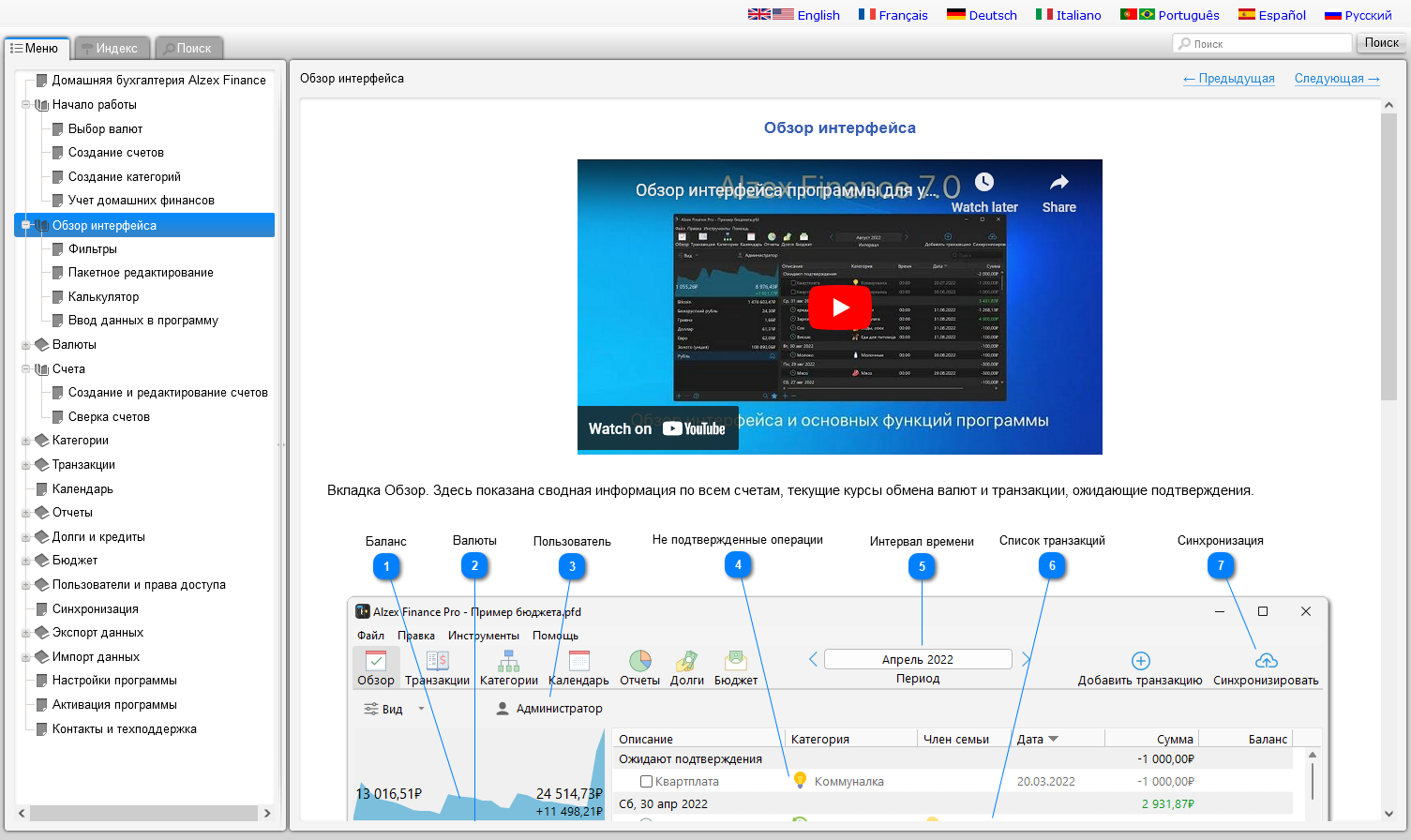The image size is (1411, 840).
Task: Click the search input field
Action: tap(1261, 43)
